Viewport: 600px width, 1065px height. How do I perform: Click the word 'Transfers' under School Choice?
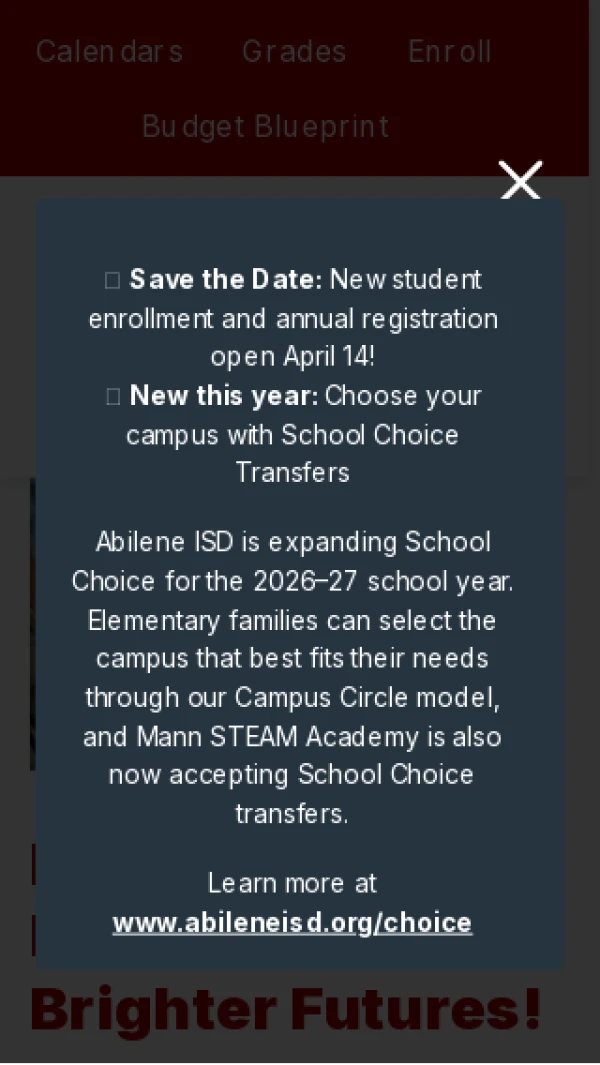[292, 472]
